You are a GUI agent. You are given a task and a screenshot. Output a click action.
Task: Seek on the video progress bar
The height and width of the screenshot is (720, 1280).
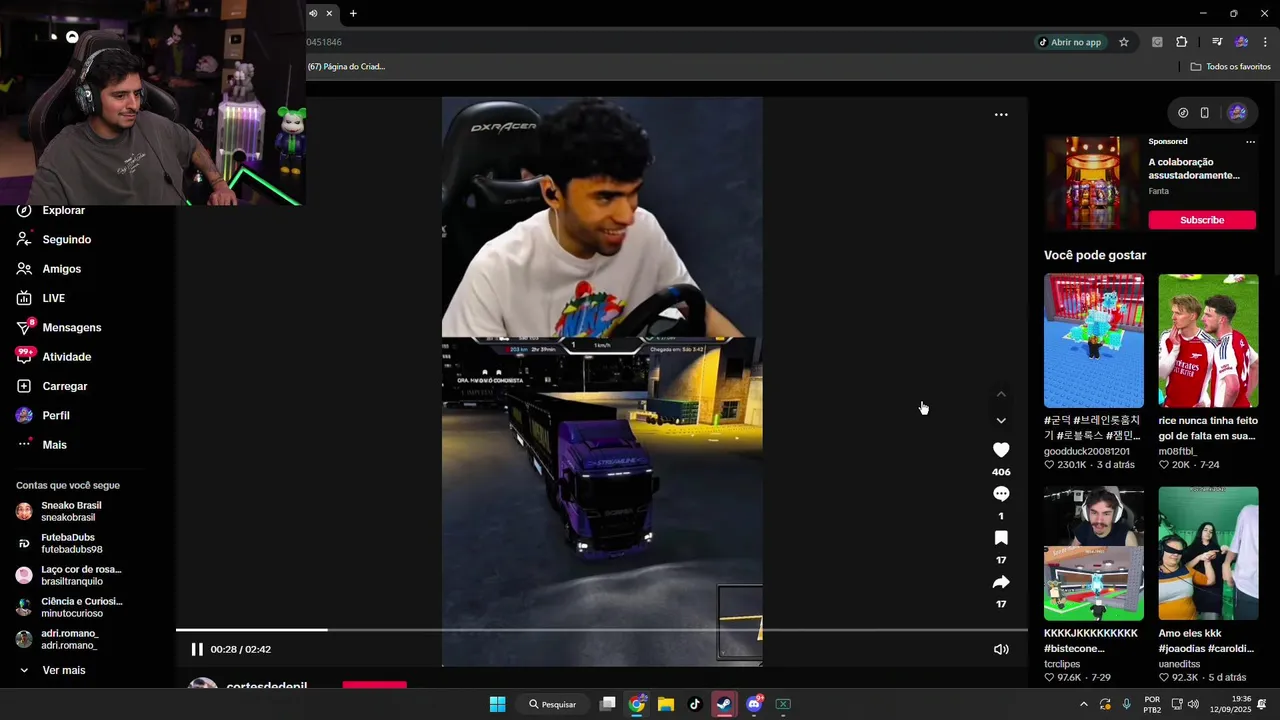coord(601,630)
